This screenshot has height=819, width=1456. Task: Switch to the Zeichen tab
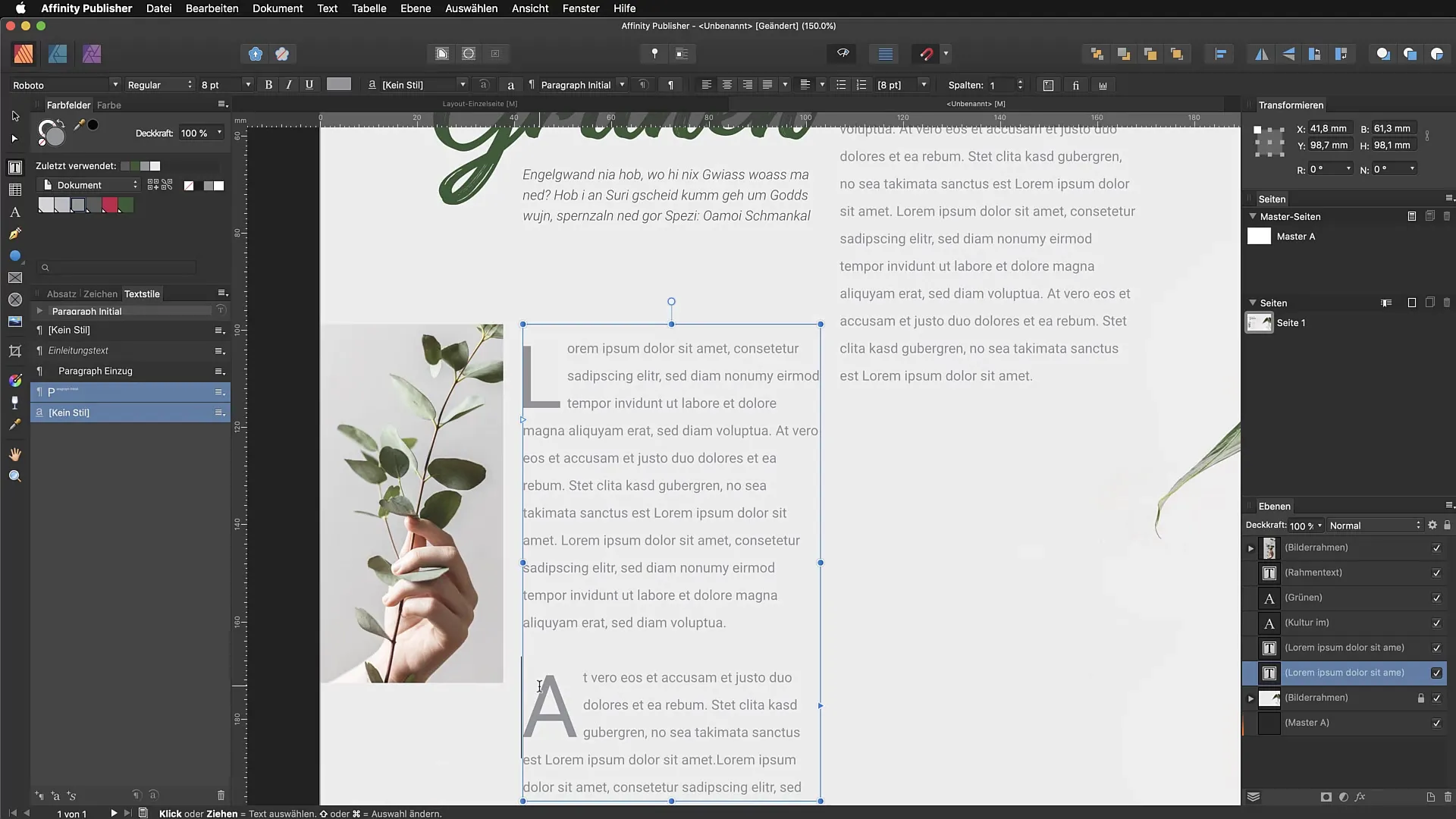[100, 293]
